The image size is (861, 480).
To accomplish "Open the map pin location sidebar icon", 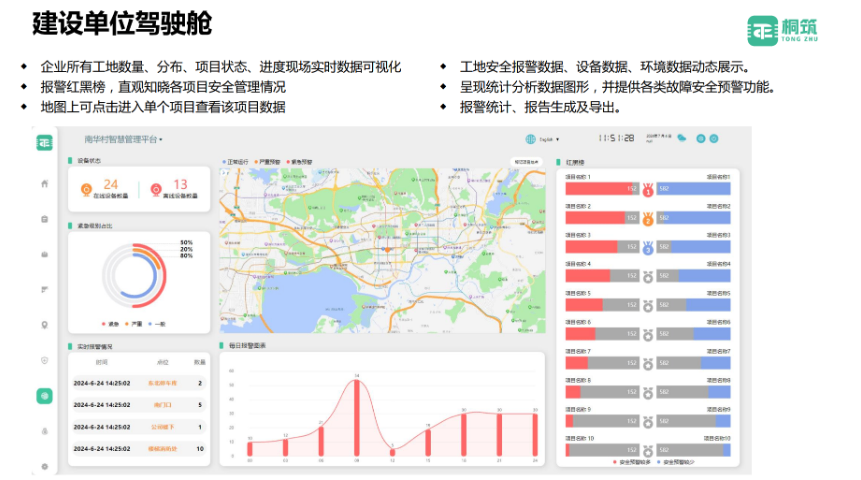I will coord(45,324).
